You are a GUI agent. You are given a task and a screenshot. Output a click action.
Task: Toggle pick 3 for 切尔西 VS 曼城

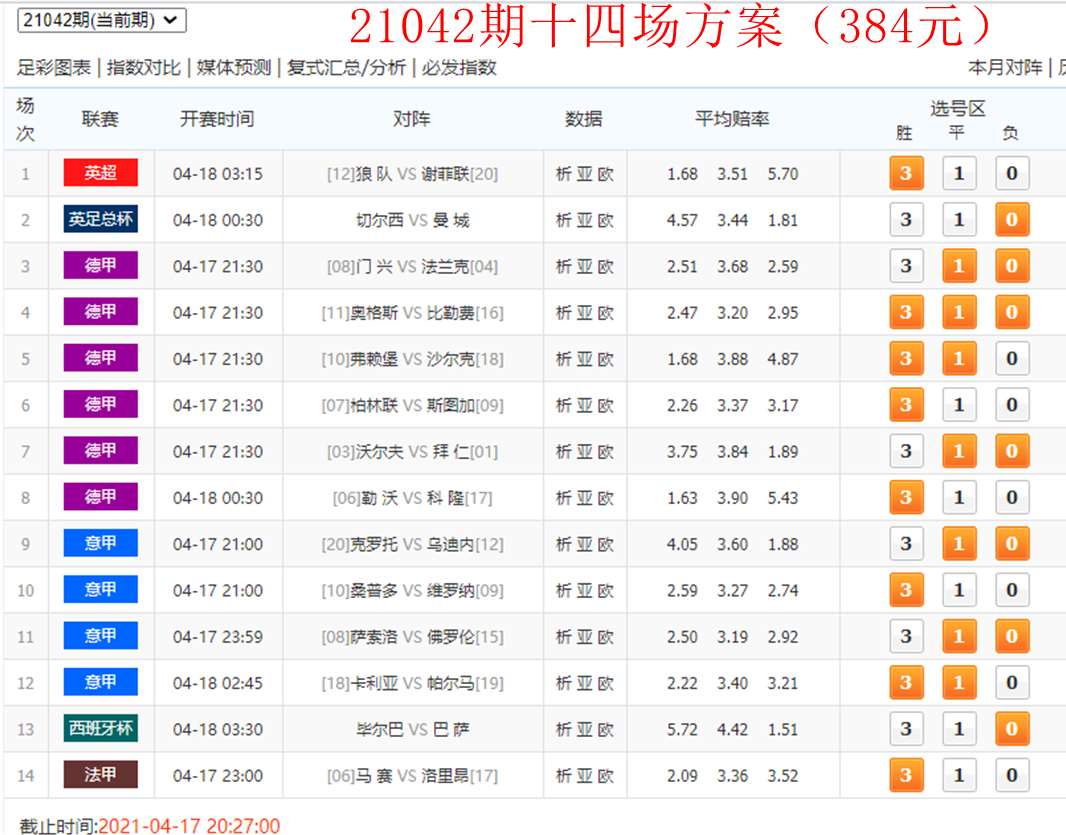(906, 220)
